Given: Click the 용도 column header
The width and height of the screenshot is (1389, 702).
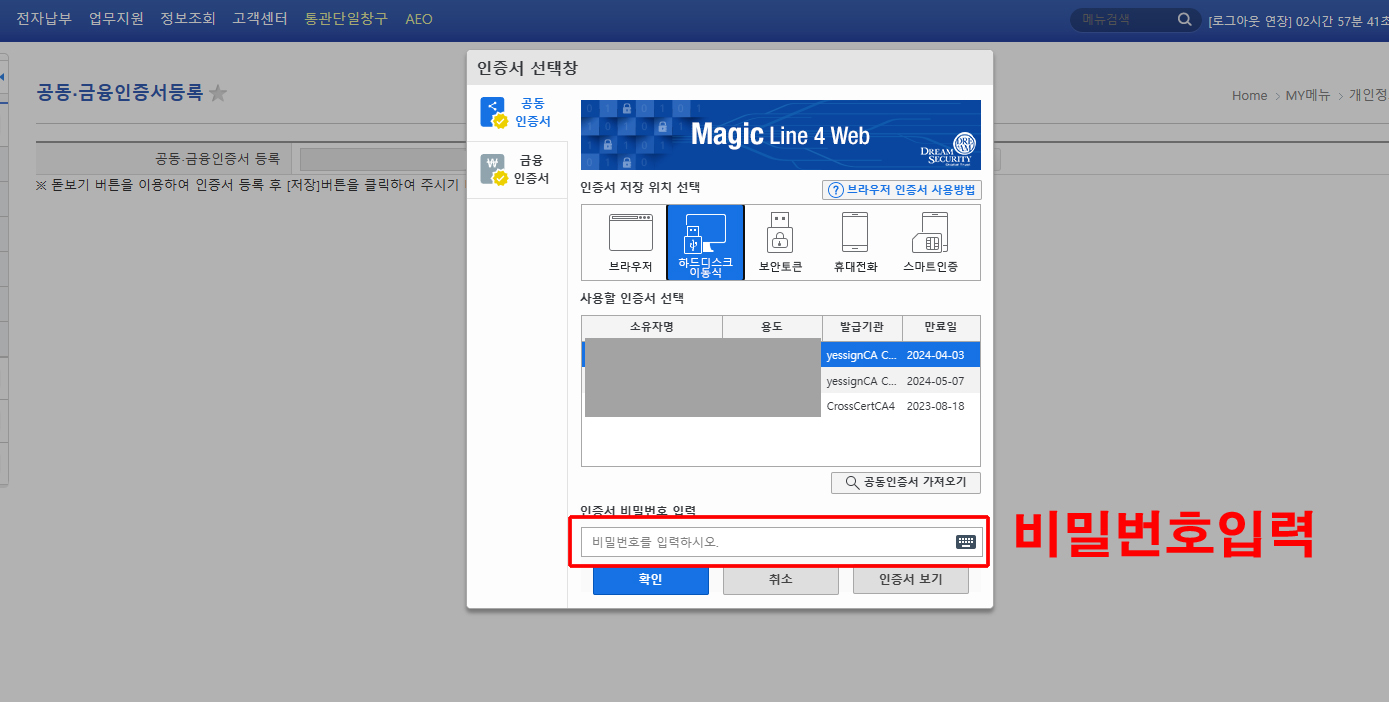Looking at the screenshot, I should [x=772, y=328].
